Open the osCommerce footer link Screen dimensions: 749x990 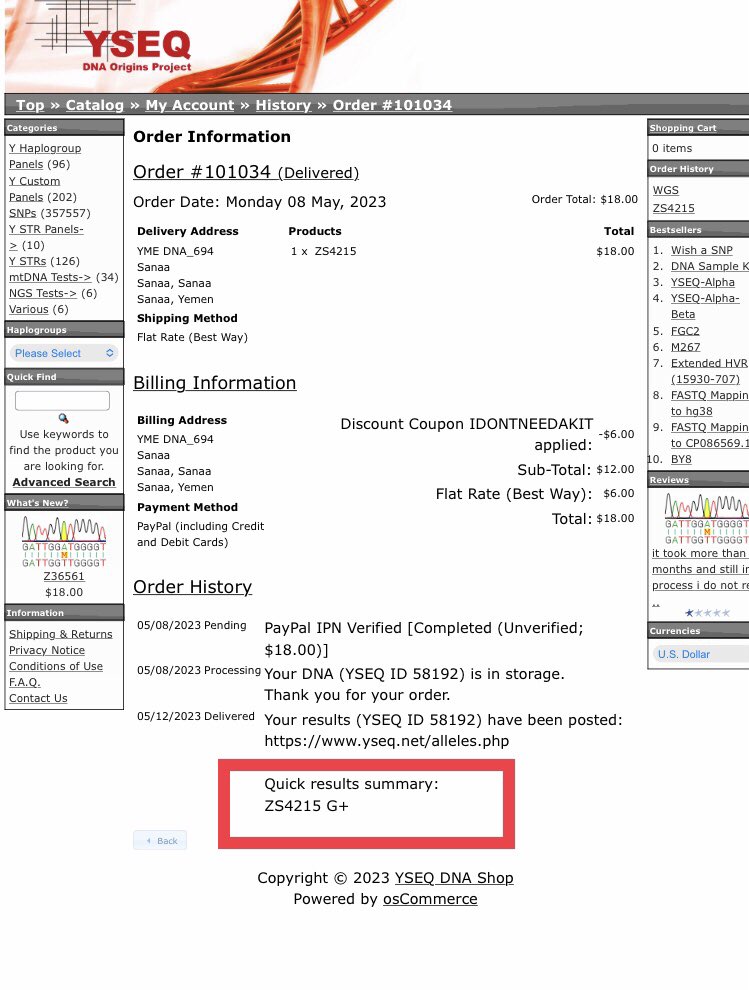[430, 898]
